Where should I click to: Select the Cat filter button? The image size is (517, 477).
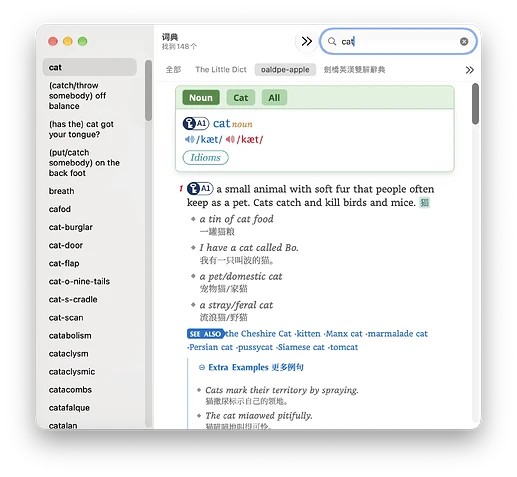pyautogui.click(x=241, y=98)
